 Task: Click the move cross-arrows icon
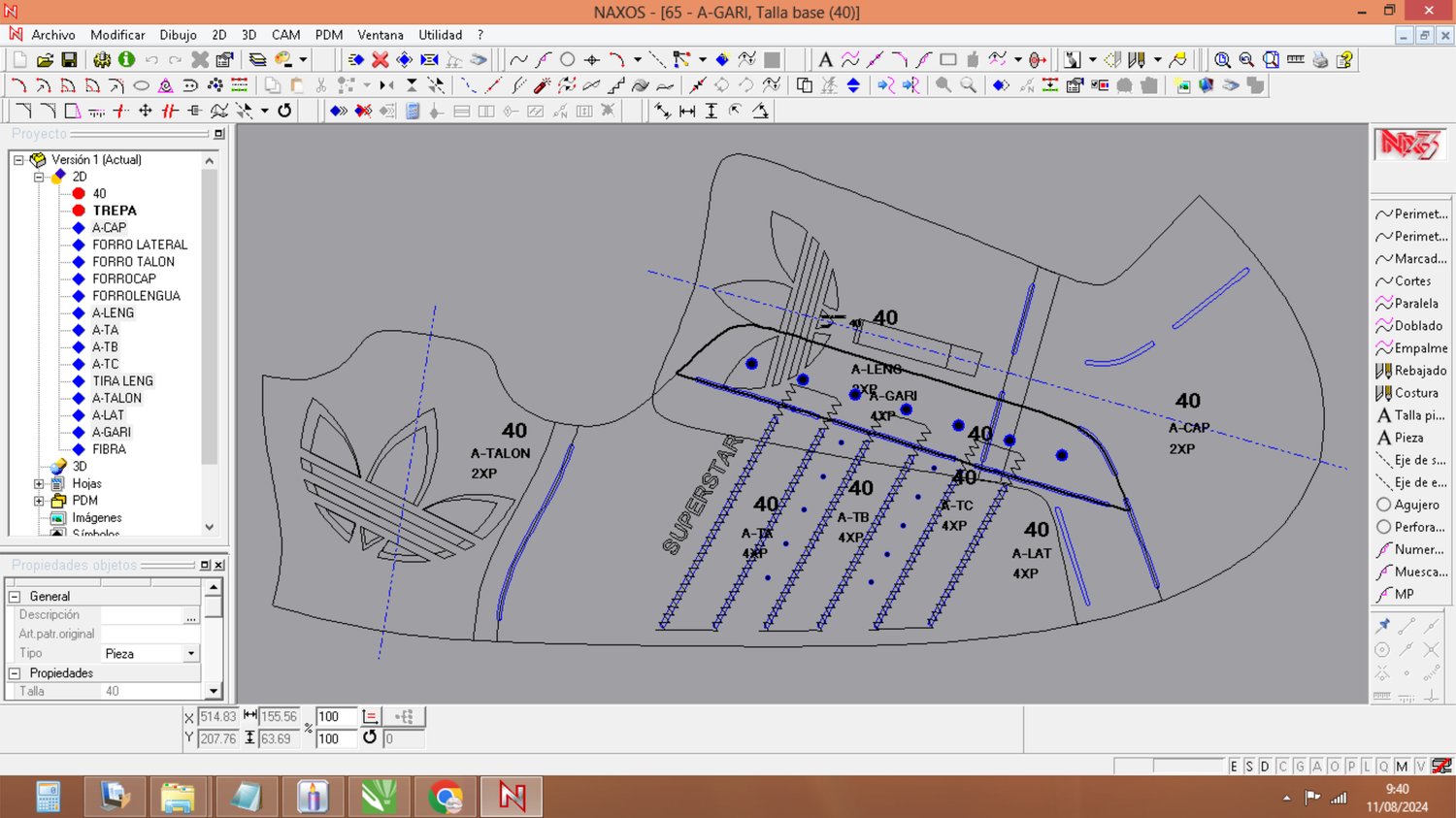point(146,111)
